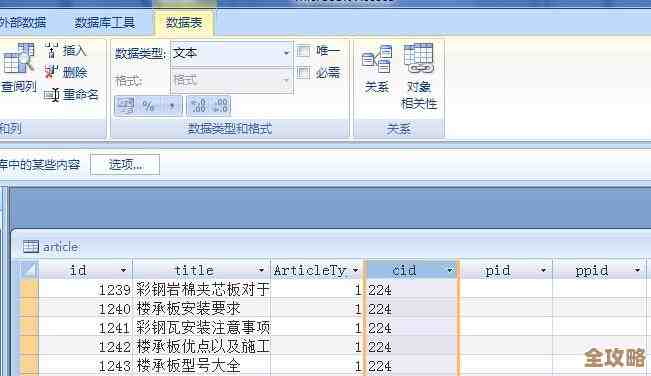Viewport: 651px width, 376px height.
Task: Click the select-all corner of datasheet
Action: pyautogui.click(x=29, y=270)
